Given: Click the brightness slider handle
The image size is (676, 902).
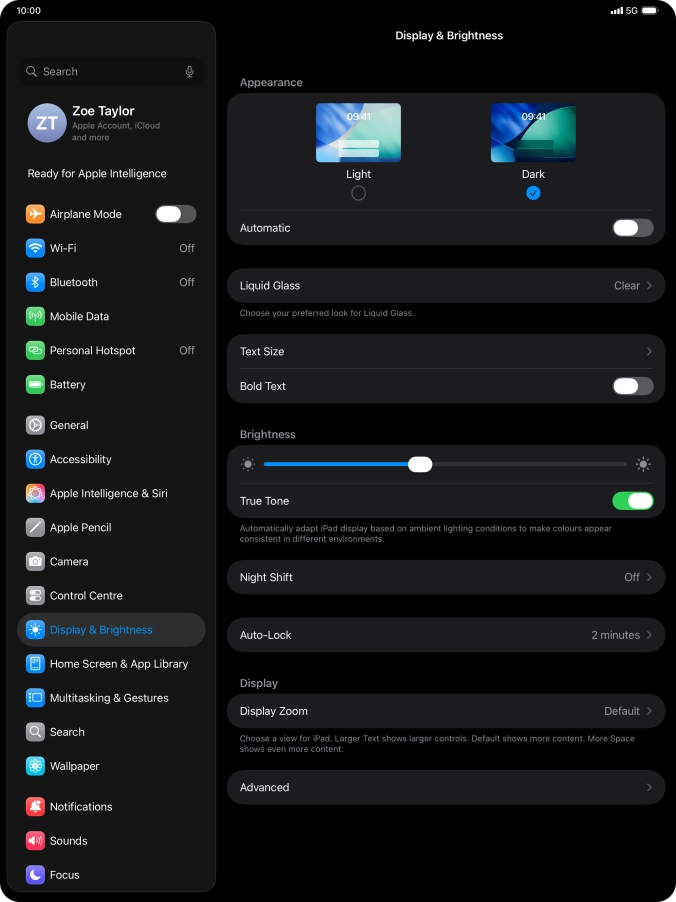Looking at the screenshot, I should click(x=420, y=464).
